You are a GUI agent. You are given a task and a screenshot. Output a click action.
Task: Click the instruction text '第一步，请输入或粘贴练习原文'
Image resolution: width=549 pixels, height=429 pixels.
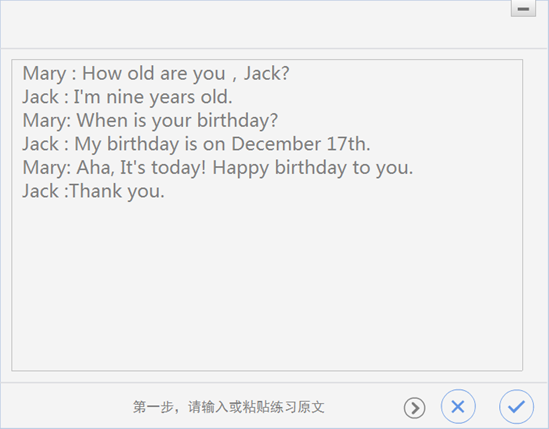point(229,407)
